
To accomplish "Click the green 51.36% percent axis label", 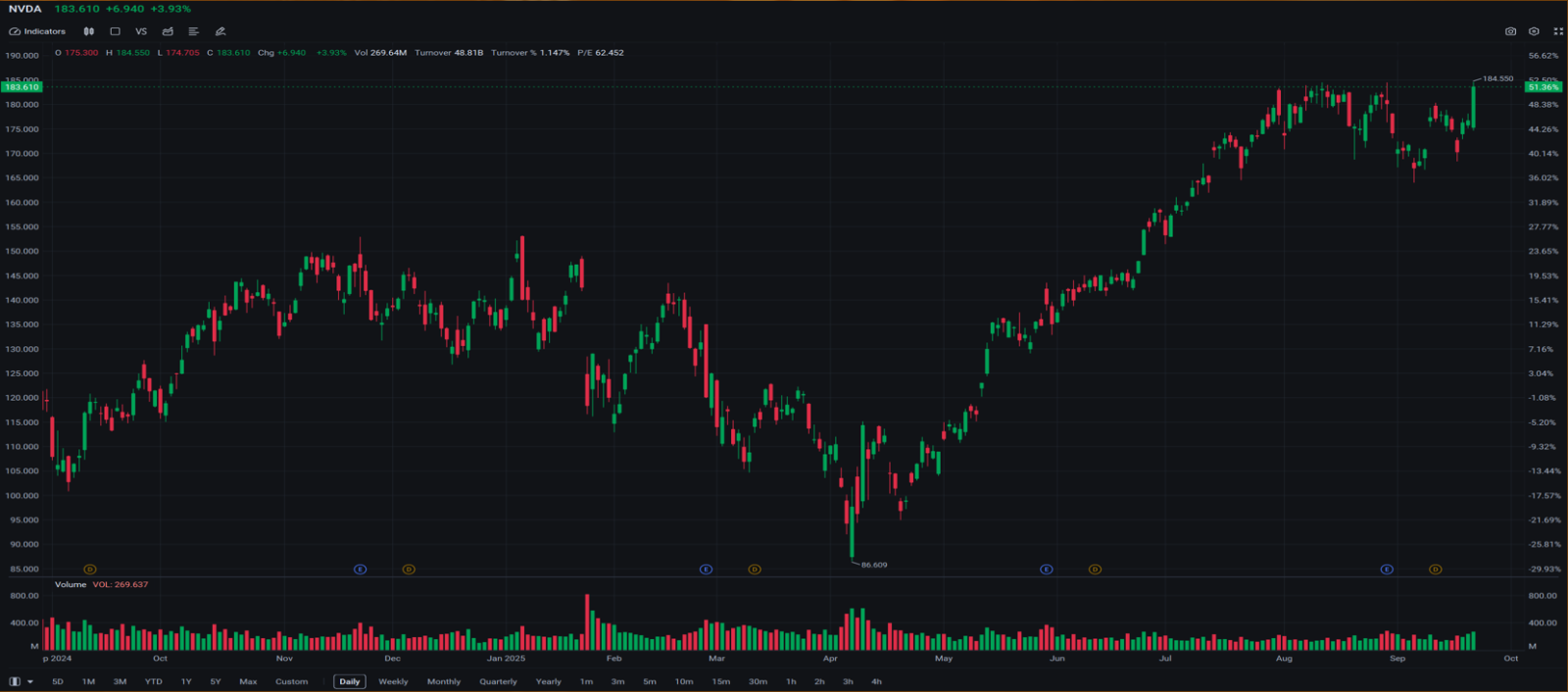I will [x=1543, y=87].
